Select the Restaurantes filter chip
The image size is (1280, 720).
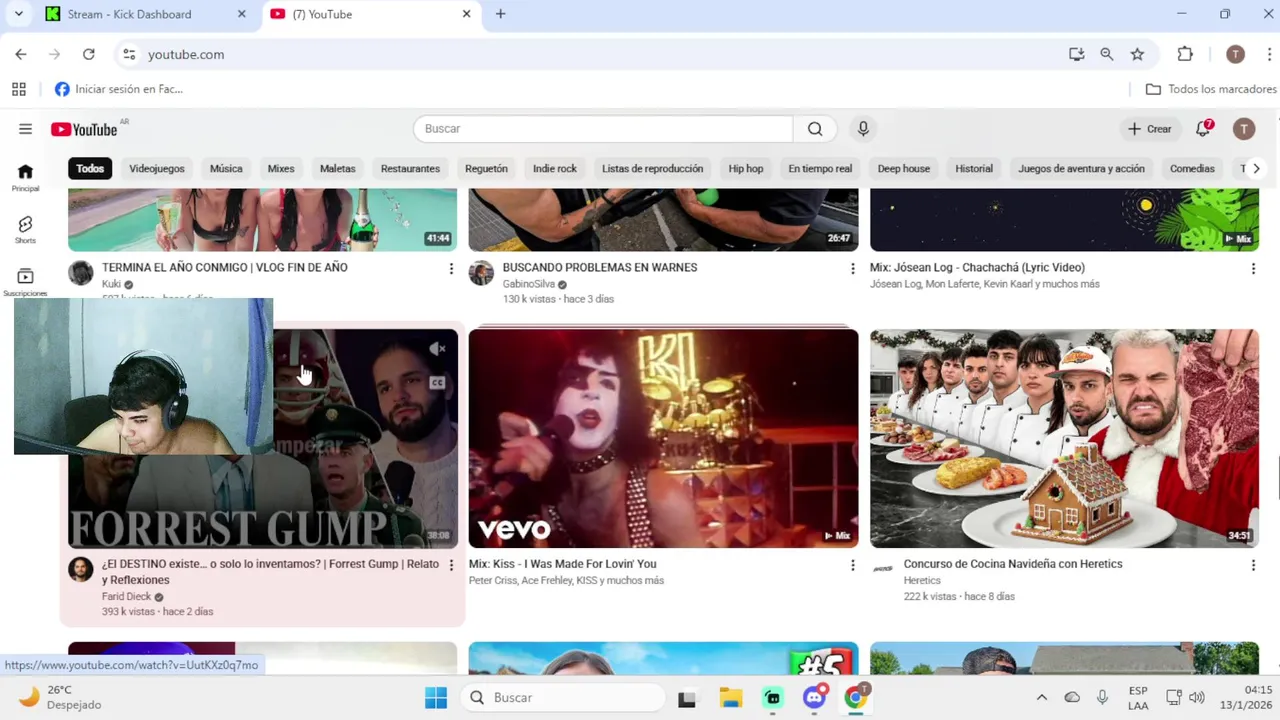pyautogui.click(x=410, y=169)
